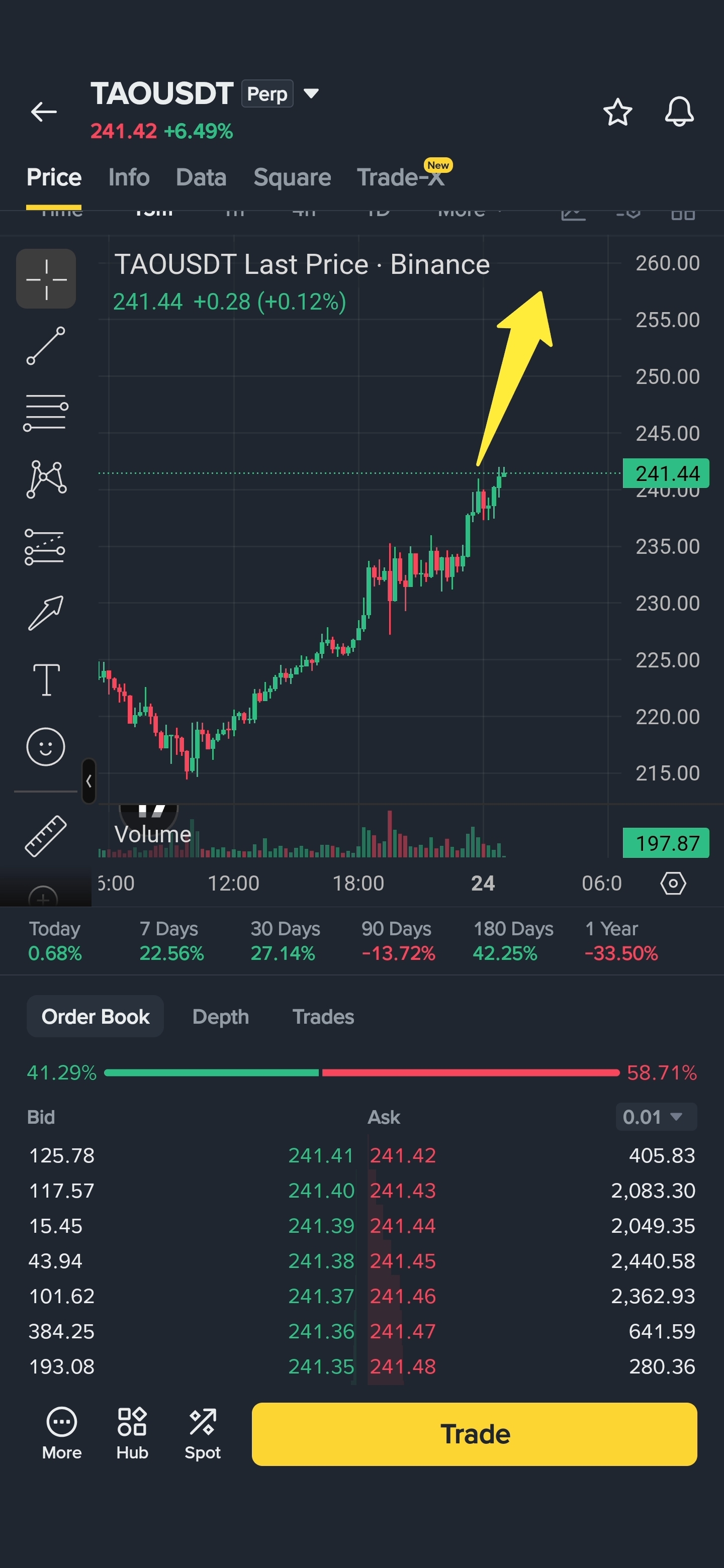
Task: Click ask quantity 405.83
Action: (662, 1155)
